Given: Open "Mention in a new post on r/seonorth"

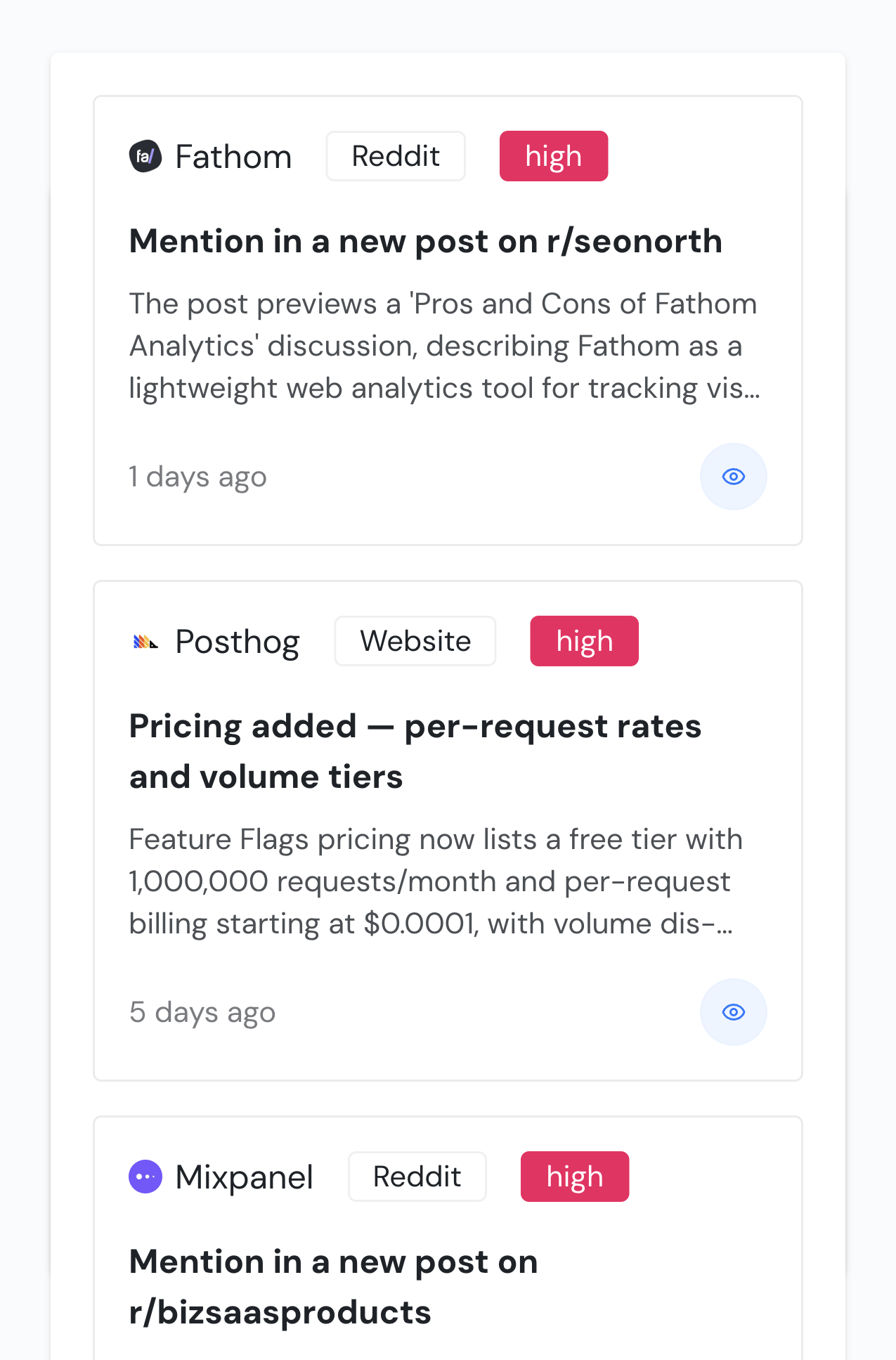Looking at the screenshot, I should tap(425, 242).
